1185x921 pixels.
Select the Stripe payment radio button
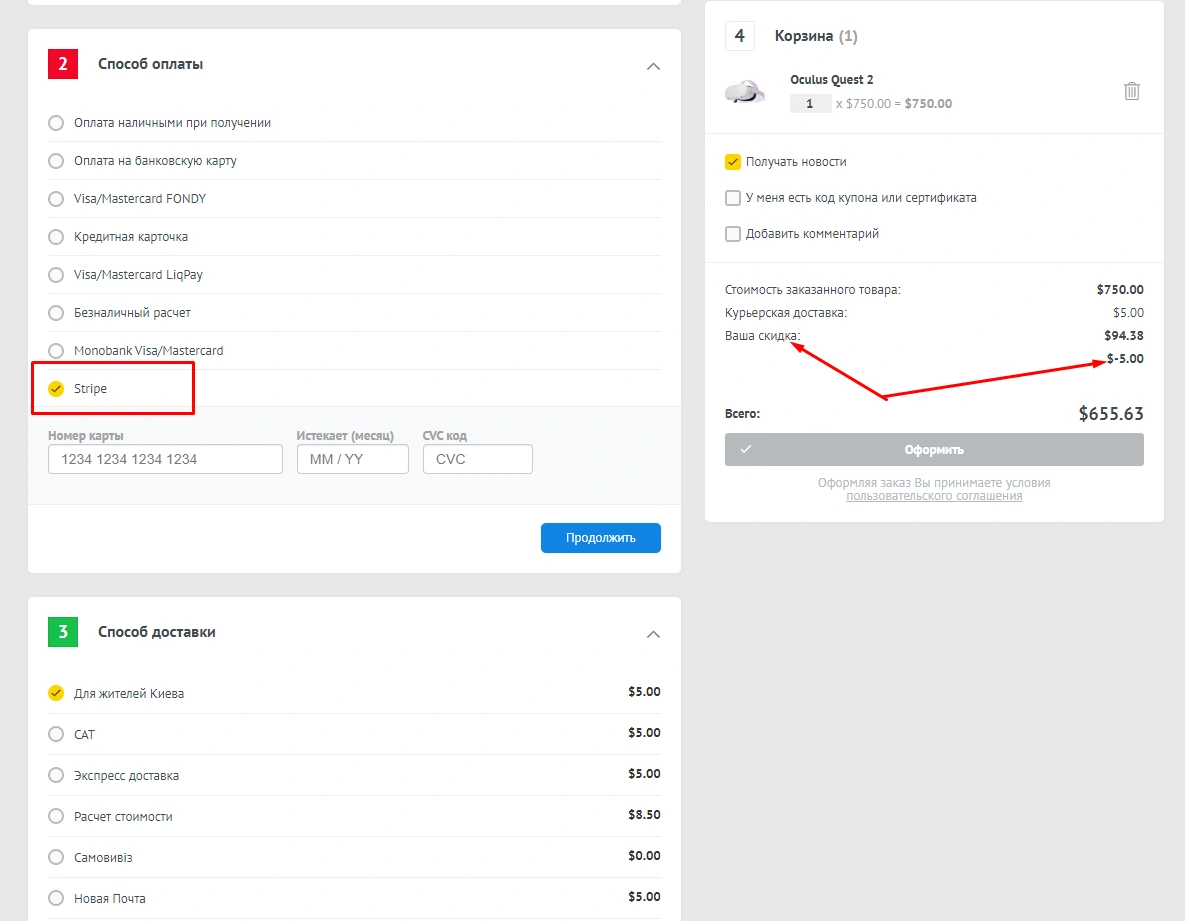pyautogui.click(x=56, y=388)
